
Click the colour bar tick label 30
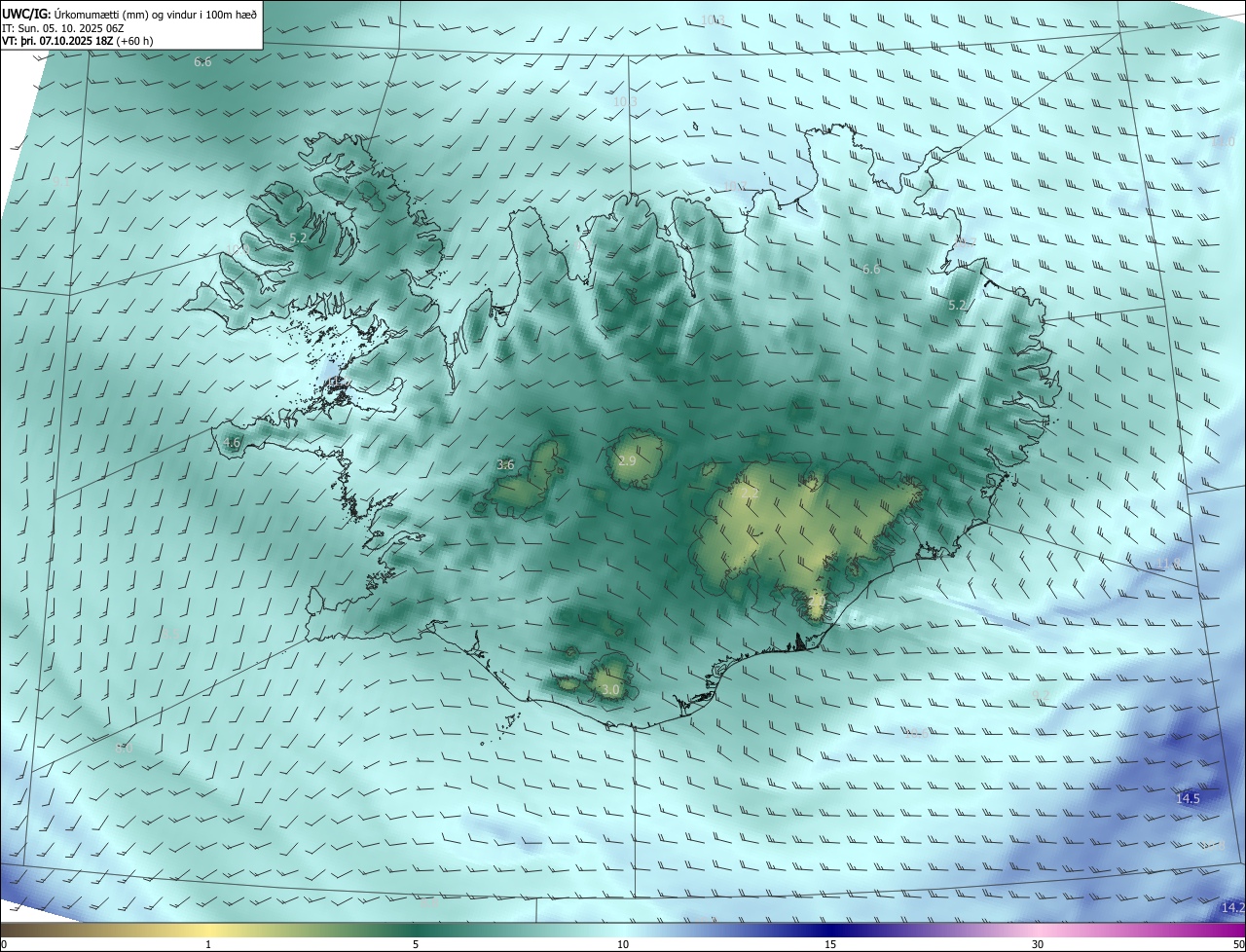(1038, 944)
